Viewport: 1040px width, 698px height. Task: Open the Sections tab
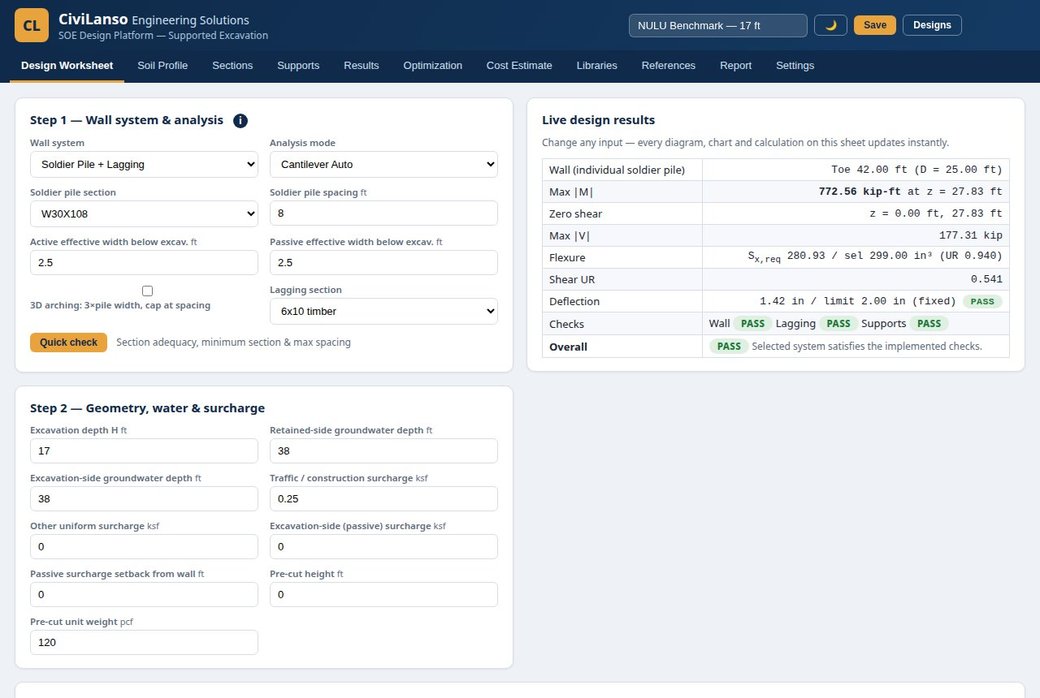(x=232, y=66)
